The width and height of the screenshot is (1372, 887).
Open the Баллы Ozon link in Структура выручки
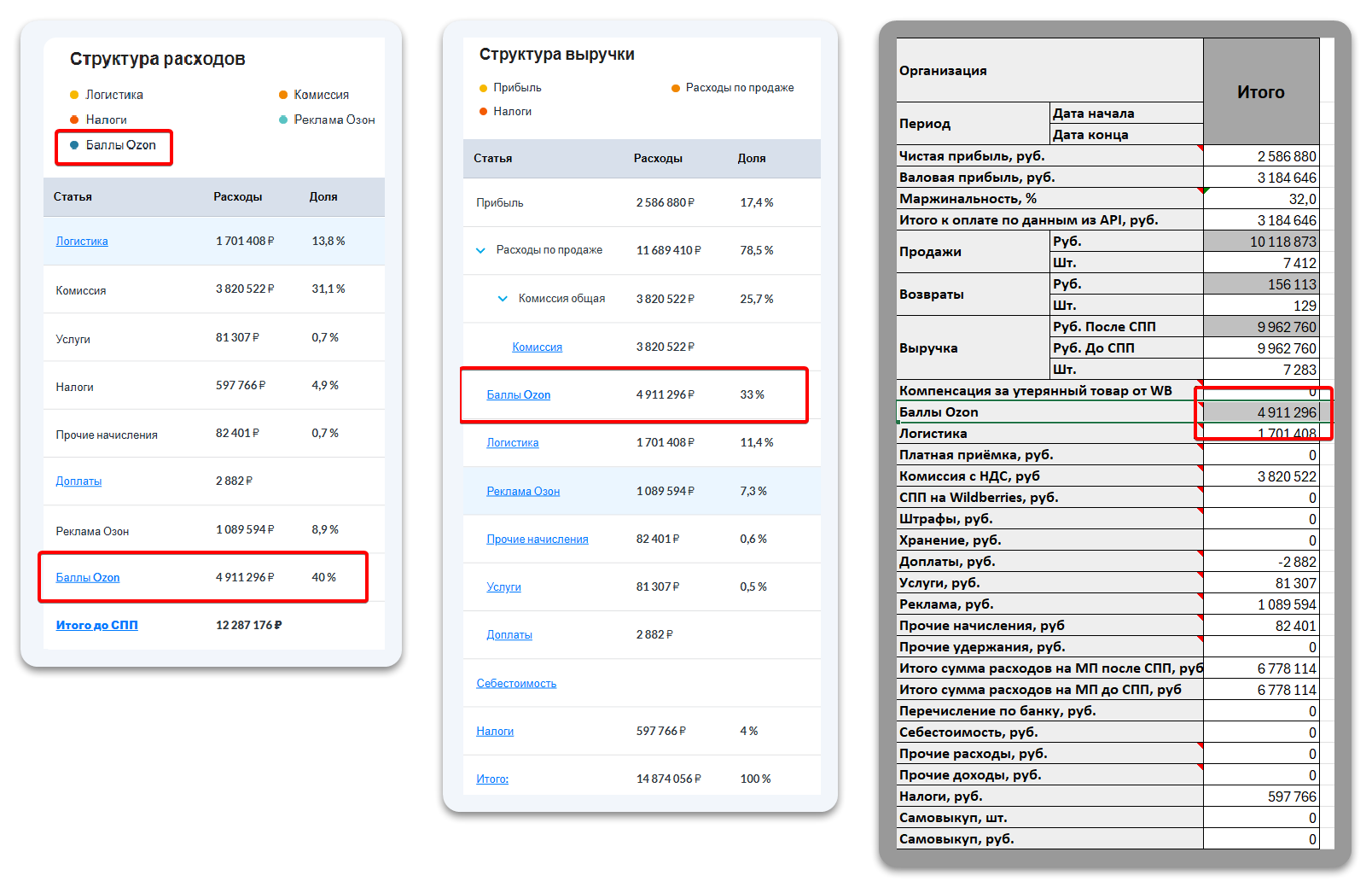pyautogui.click(x=518, y=395)
